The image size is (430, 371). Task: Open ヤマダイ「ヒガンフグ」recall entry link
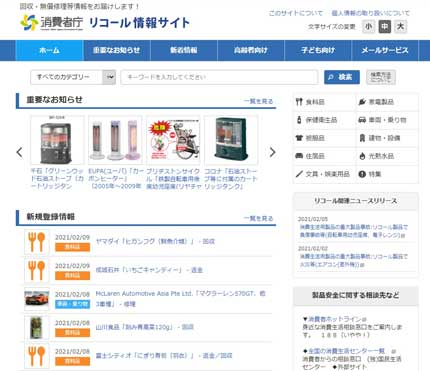(x=155, y=241)
